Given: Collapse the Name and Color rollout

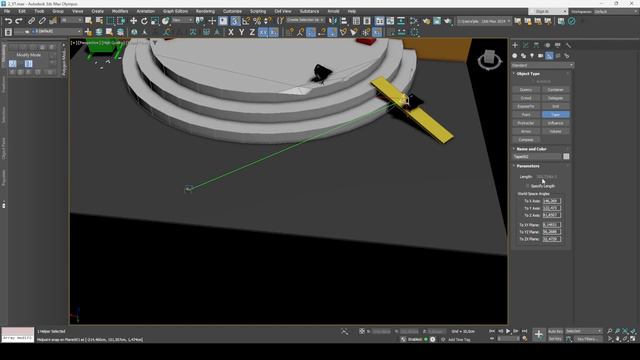Looking at the screenshot, I should click(531, 149).
